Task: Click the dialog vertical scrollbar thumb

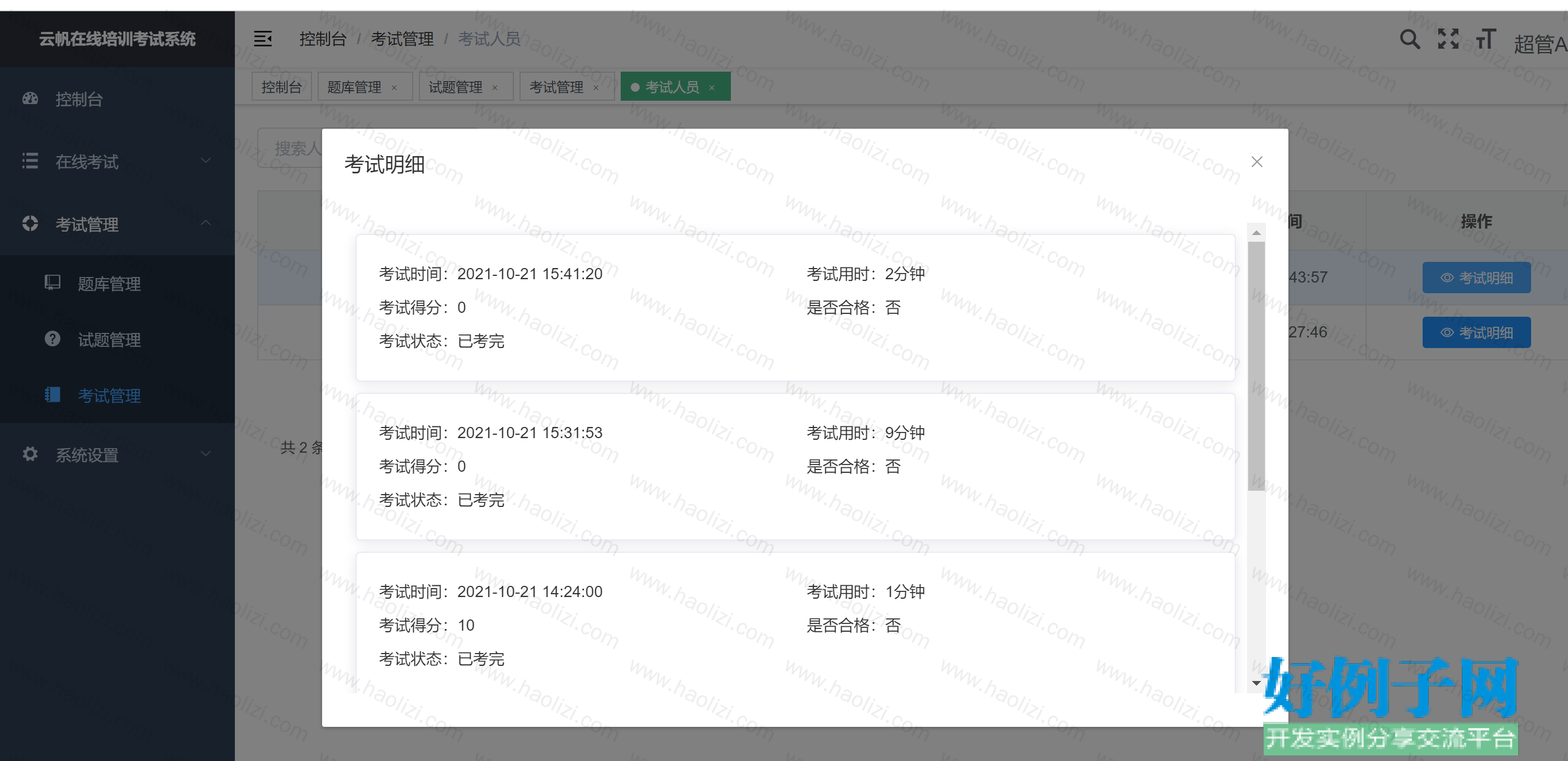Action: click(x=1257, y=365)
